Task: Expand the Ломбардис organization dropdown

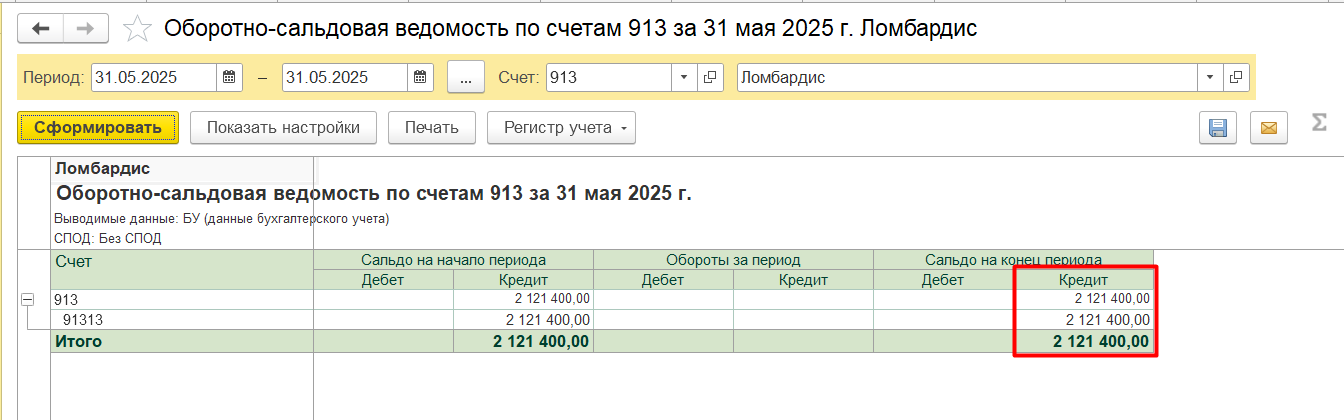Action: pos(1211,77)
